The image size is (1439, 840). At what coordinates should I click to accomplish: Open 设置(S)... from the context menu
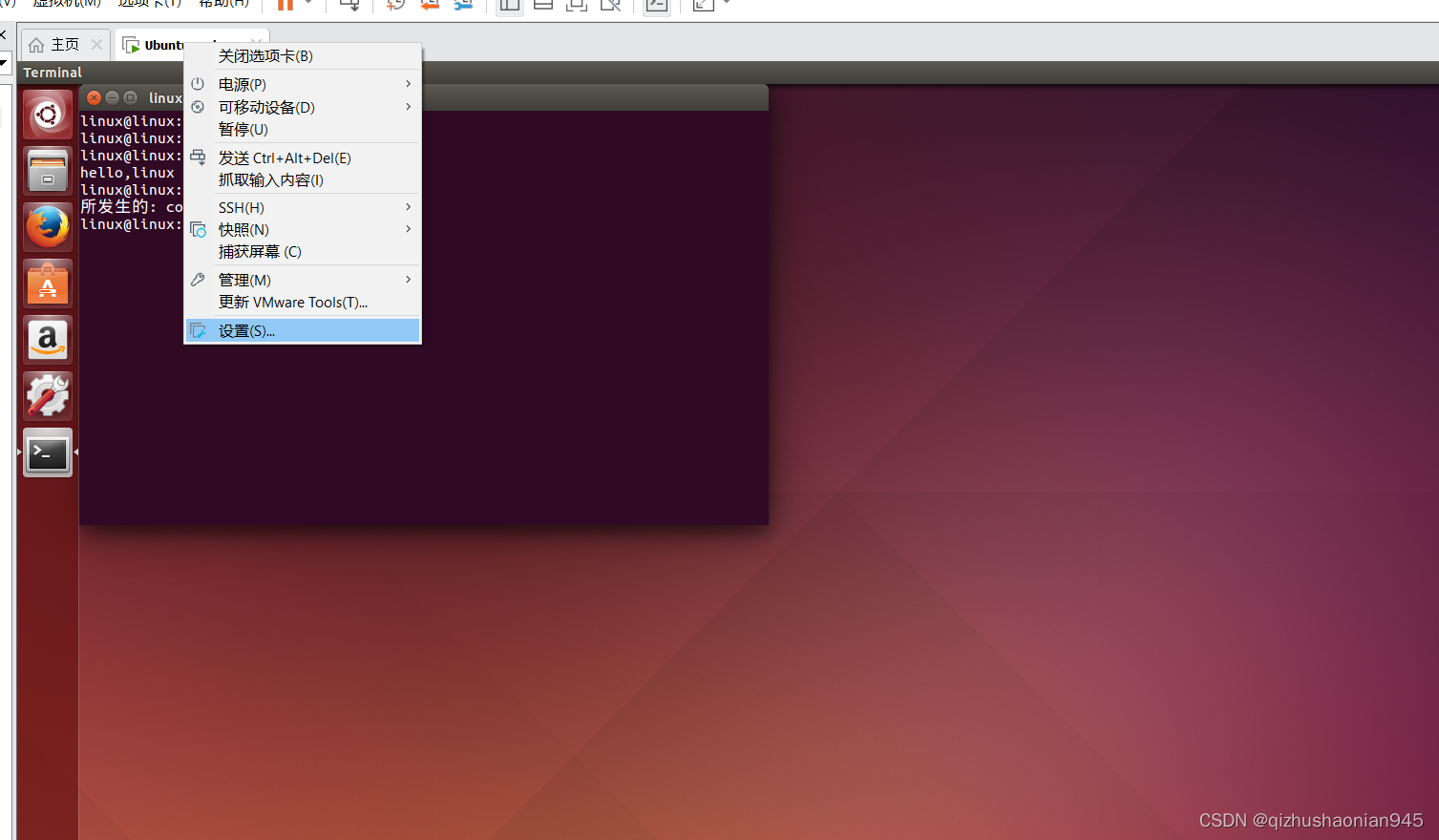click(x=303, y=331)
